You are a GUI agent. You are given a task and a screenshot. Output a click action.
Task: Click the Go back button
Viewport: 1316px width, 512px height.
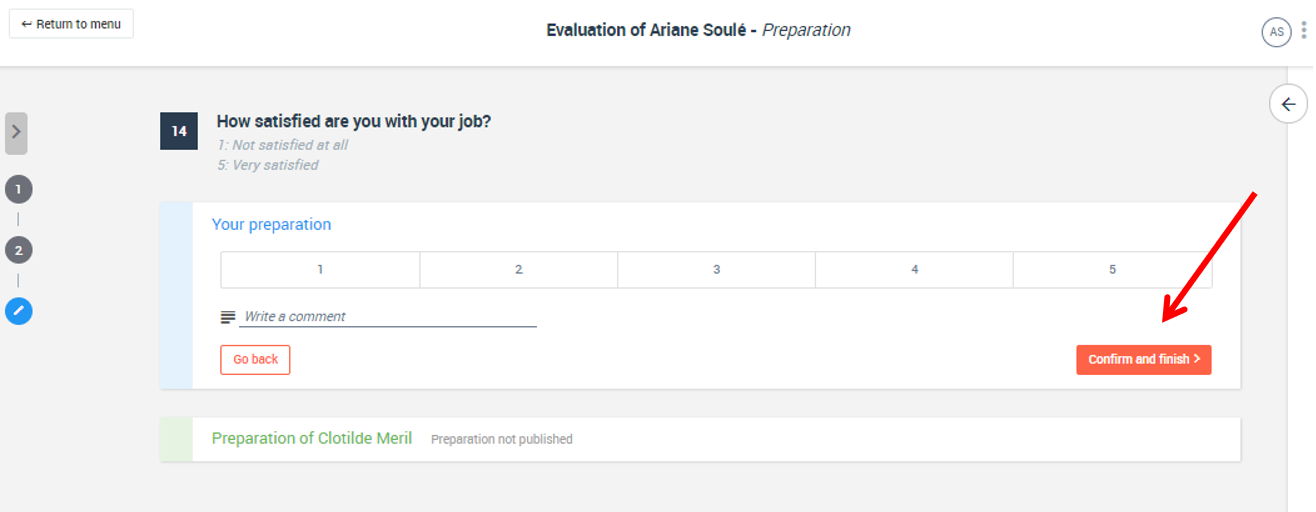(255, 360)
